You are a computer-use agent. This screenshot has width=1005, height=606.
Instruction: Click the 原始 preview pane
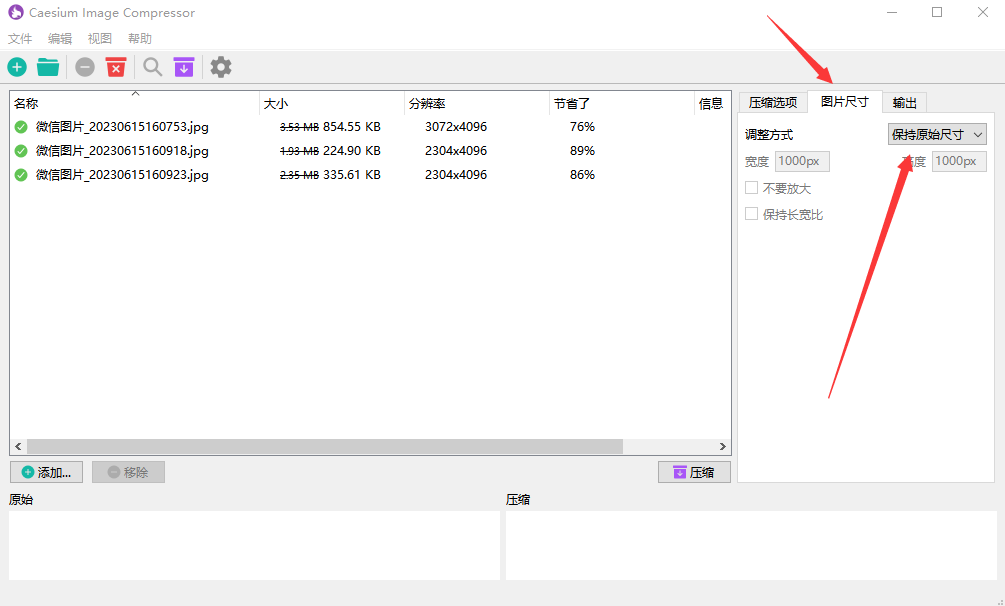click(254, 545)
